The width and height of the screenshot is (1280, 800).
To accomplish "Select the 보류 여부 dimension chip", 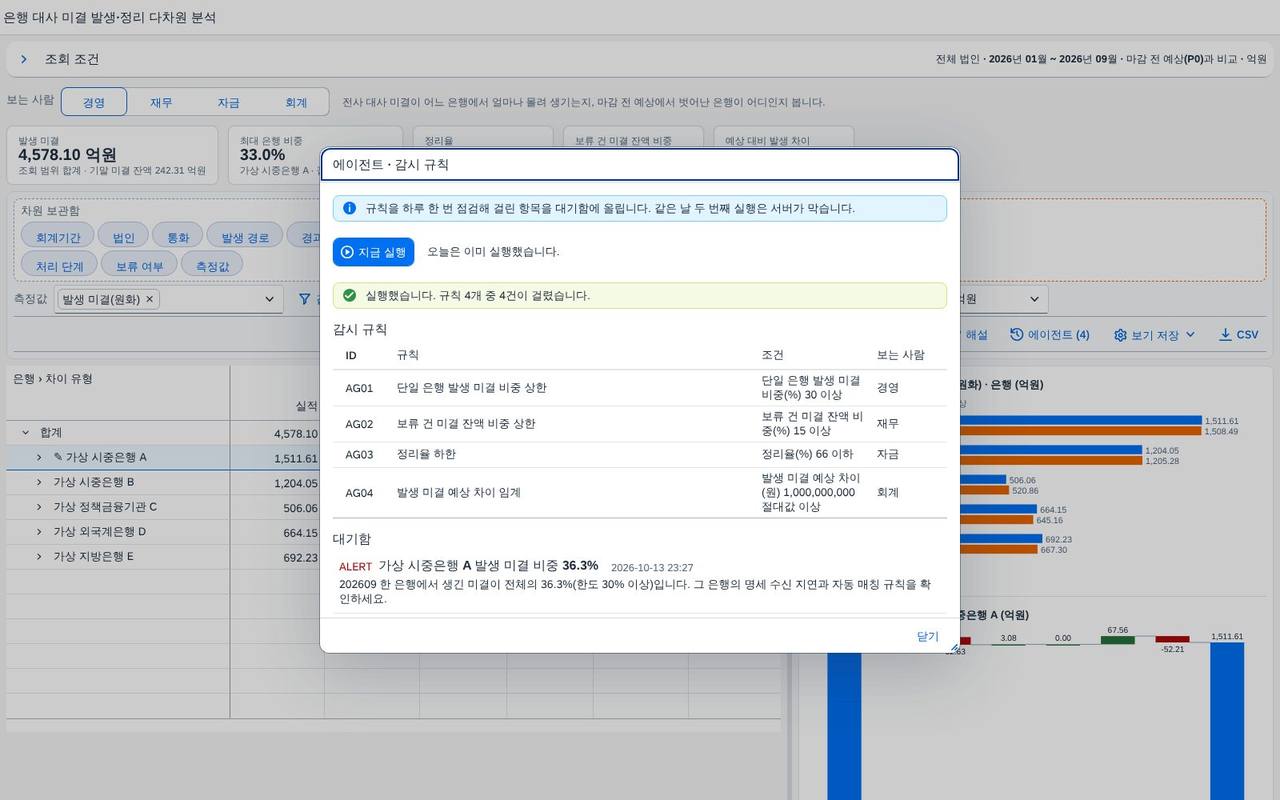I will (140, 266).
